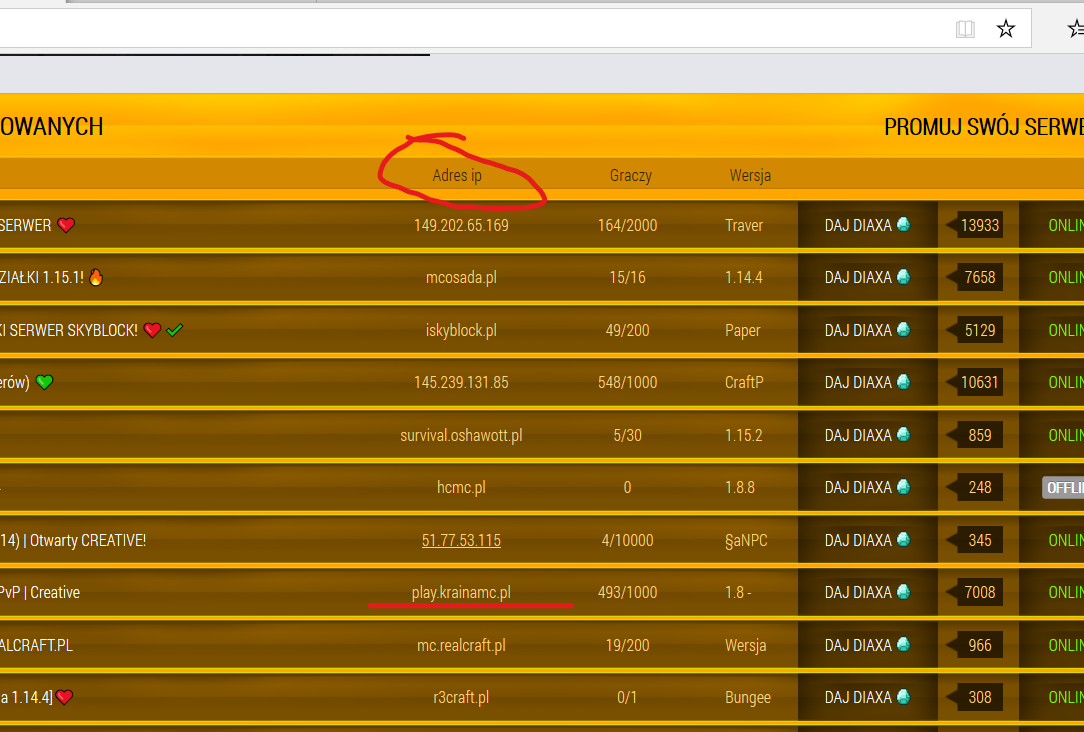Select the play.krainamc.pl server address
1084x732 pixels.
pyautogui.click(x=461, y=592)
